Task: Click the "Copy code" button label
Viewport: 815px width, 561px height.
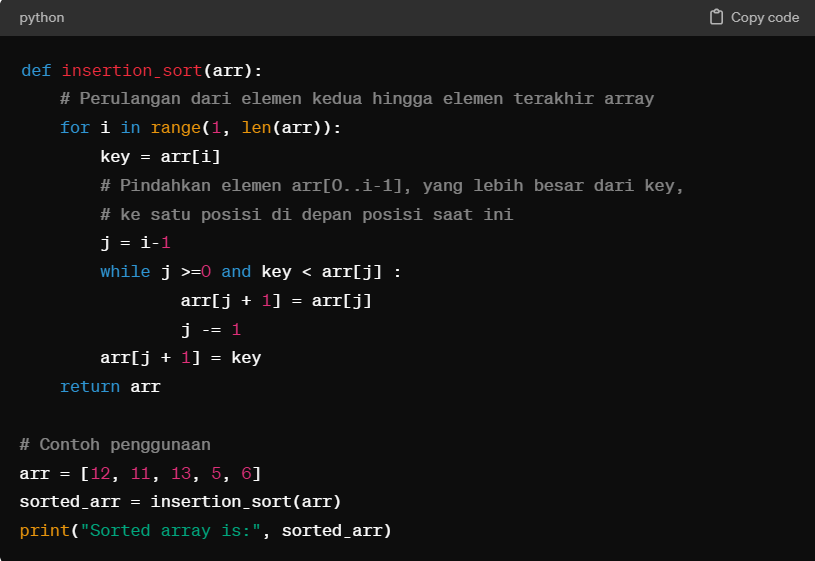Action: (x=765, y=18)
